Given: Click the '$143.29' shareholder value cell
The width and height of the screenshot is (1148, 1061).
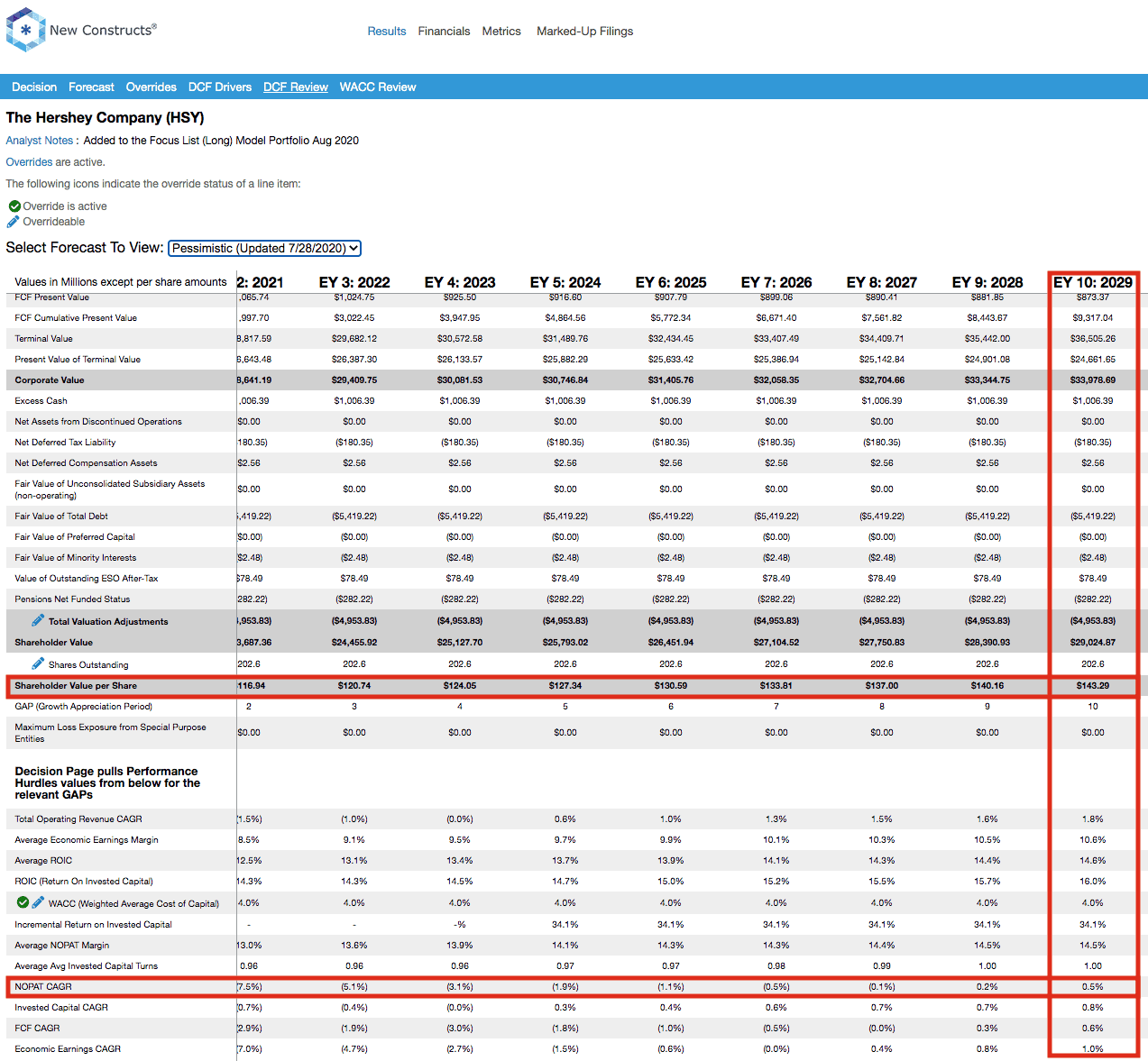Looking at the screenshot, I should pos(1093,686).
